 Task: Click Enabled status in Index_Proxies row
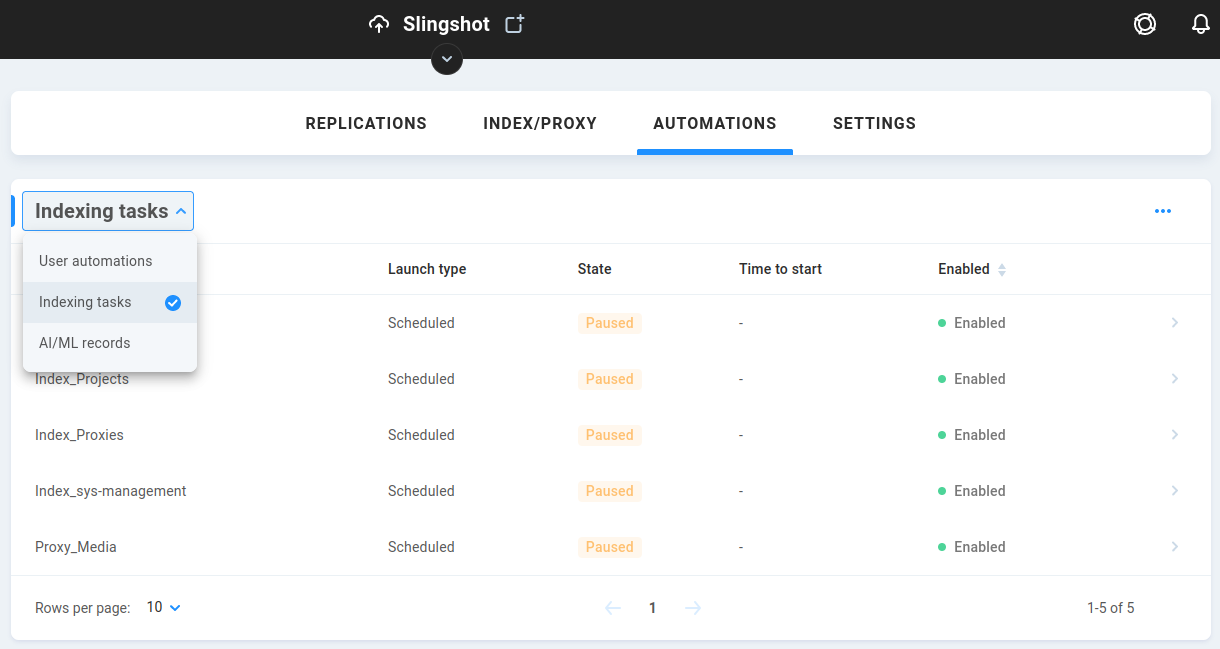click(x=972, y=435)
